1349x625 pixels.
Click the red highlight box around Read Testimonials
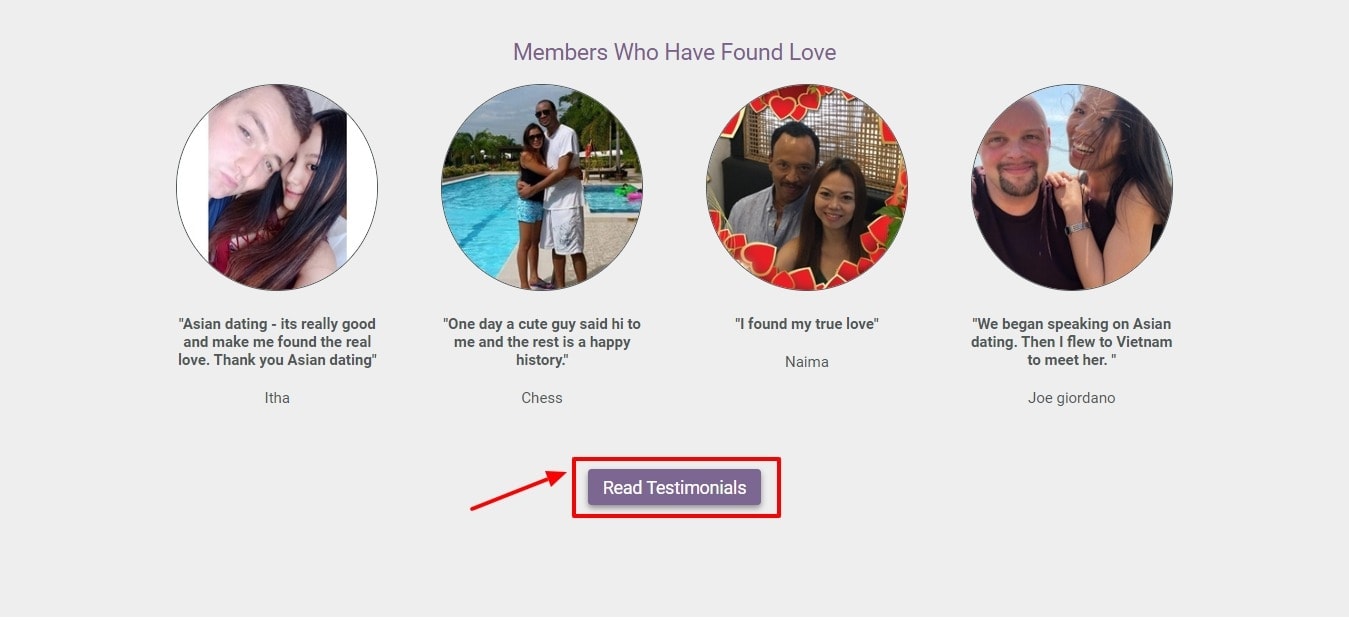(x=676, y=459)
